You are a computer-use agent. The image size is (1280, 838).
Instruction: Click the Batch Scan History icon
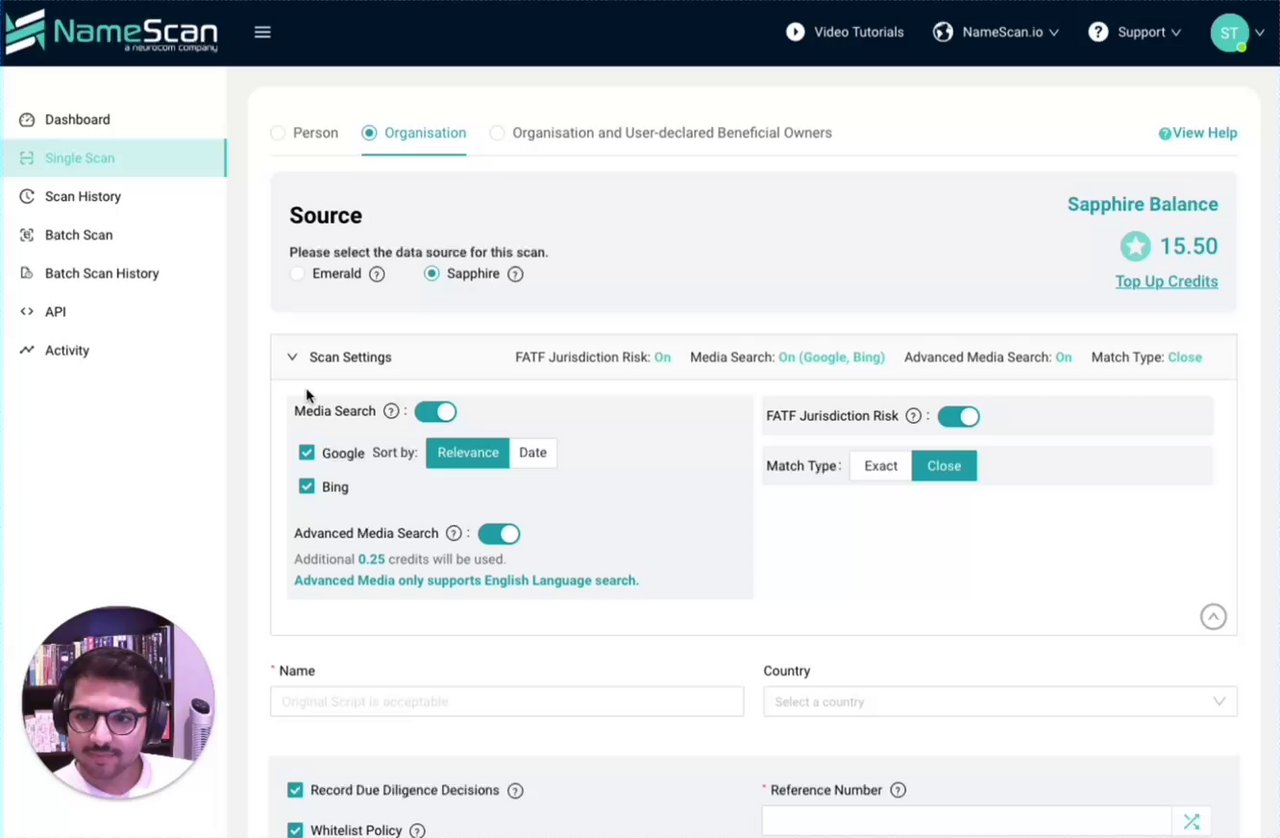pyautogui.click(x=27, y=273)
